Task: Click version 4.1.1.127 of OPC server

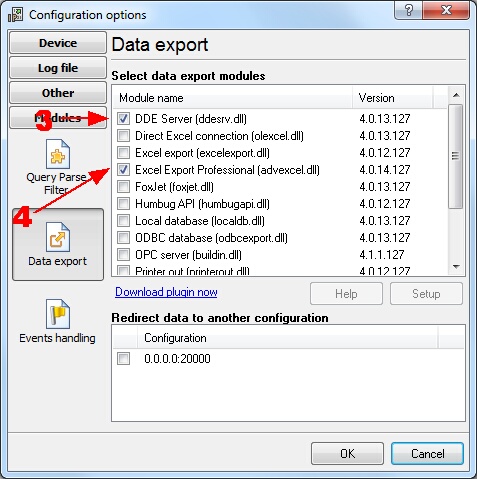Action: click(382, 255)
